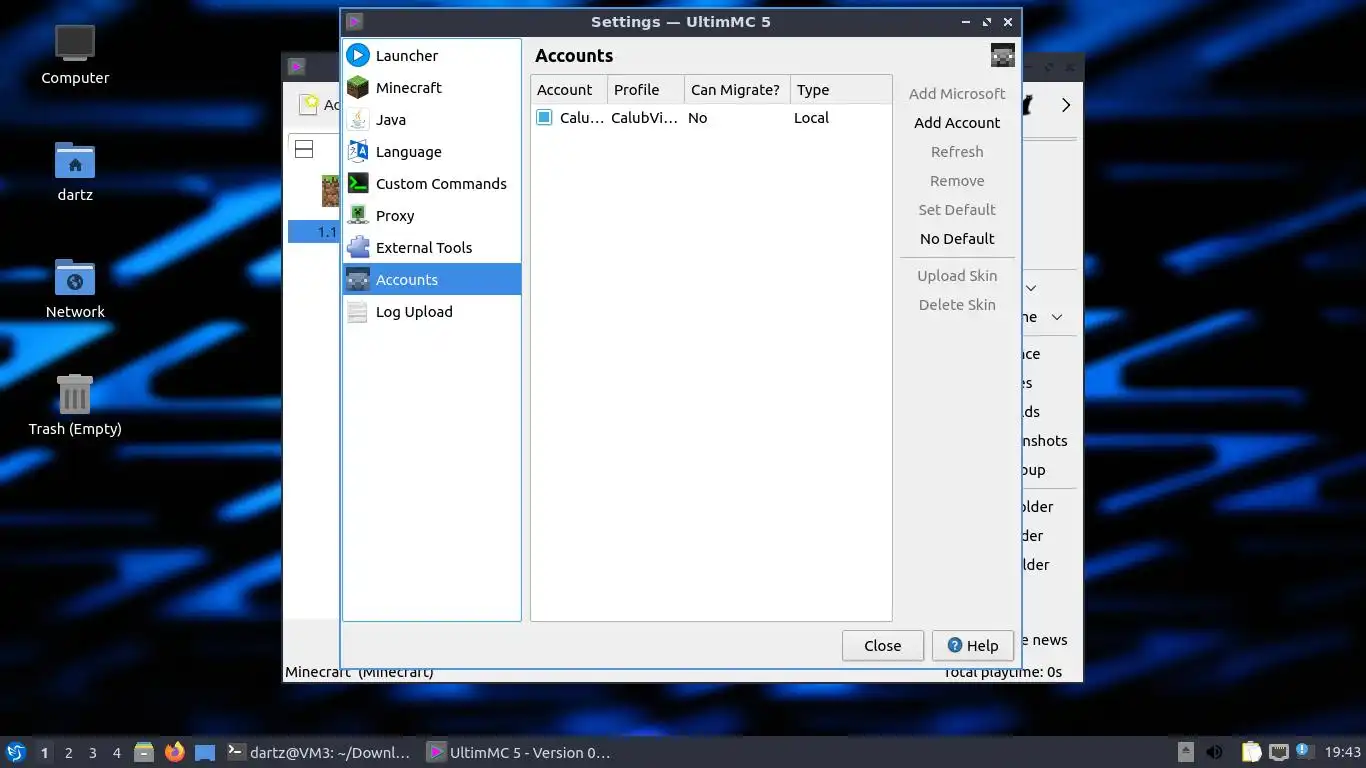Open the network connection tray icon
Screen dimensions: 1366x768
(x=1279, y=752)
